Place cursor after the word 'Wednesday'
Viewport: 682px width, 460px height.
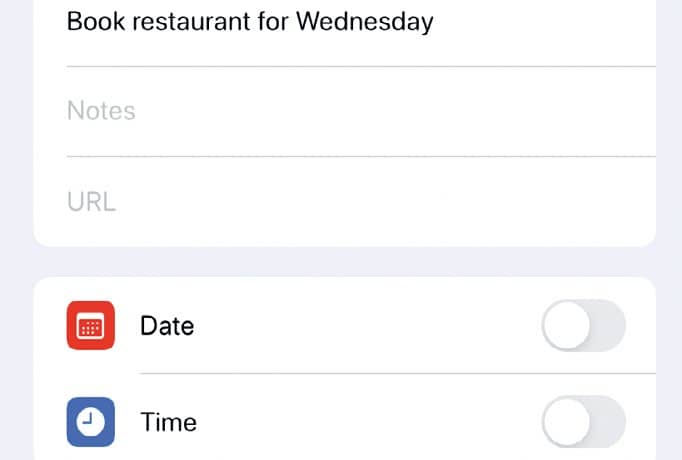435,21
